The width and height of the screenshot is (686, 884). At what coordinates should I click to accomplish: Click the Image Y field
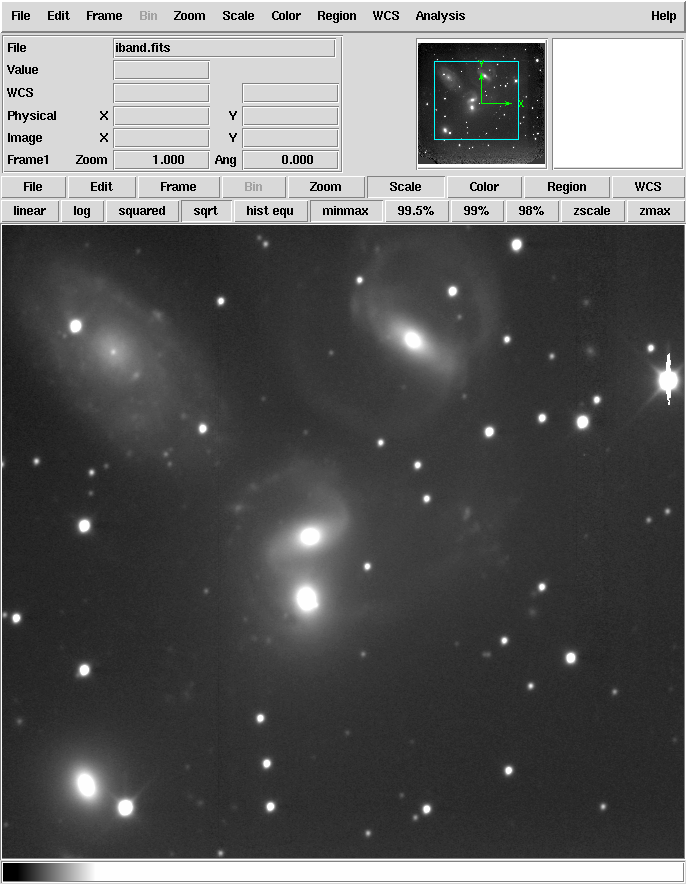290,138
